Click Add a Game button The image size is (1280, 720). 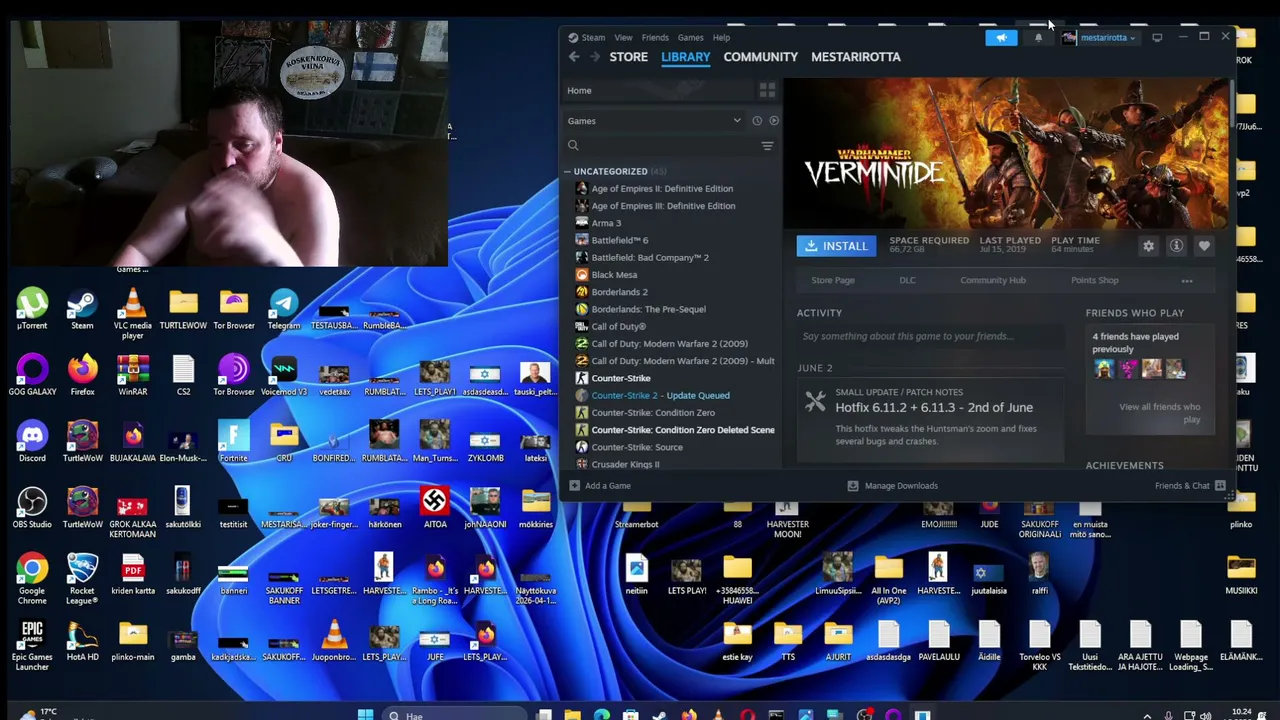pyautogui.click(x=600, y=486)
